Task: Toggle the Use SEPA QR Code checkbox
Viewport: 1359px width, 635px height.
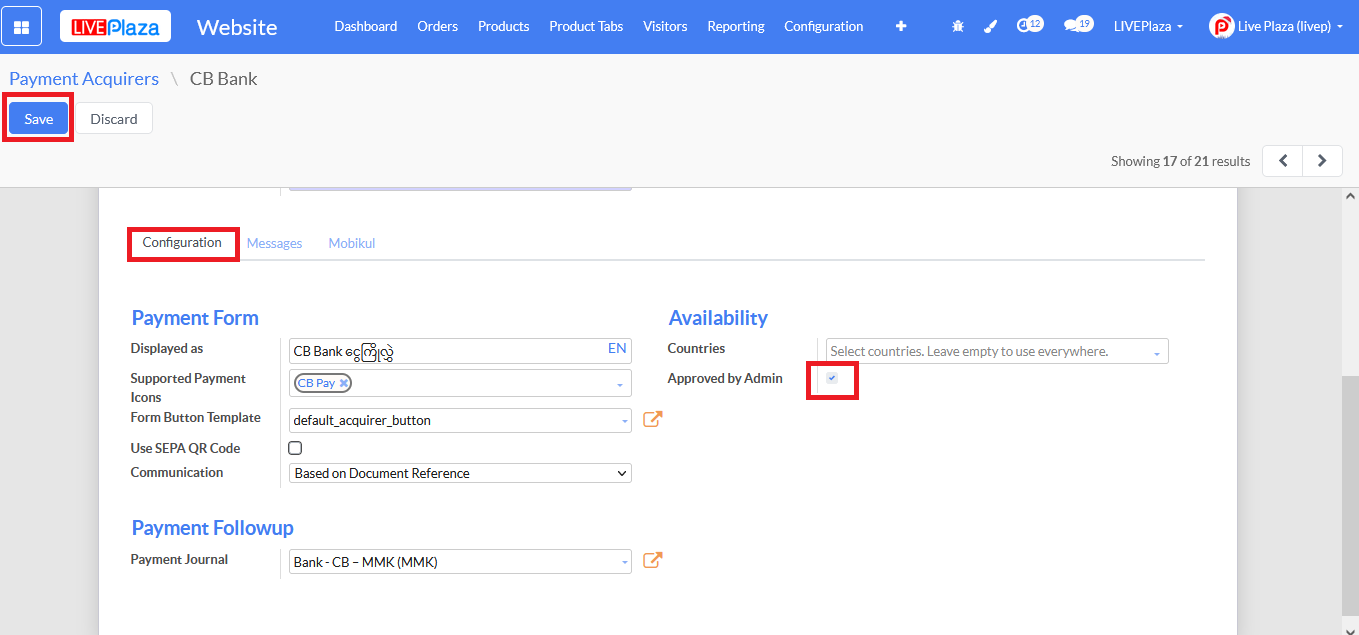Action: coord(295,448)
